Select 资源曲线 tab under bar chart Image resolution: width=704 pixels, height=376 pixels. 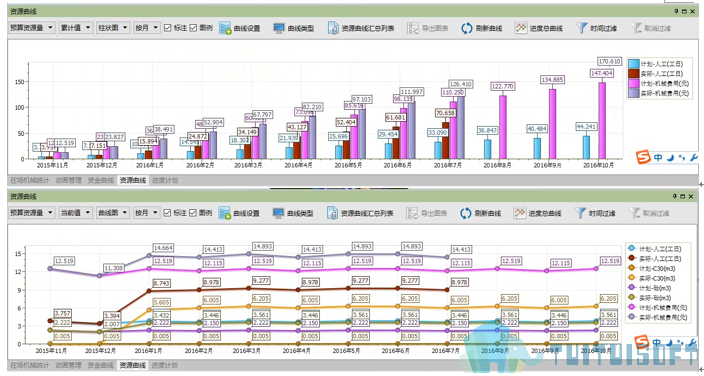tap(133, 181)
